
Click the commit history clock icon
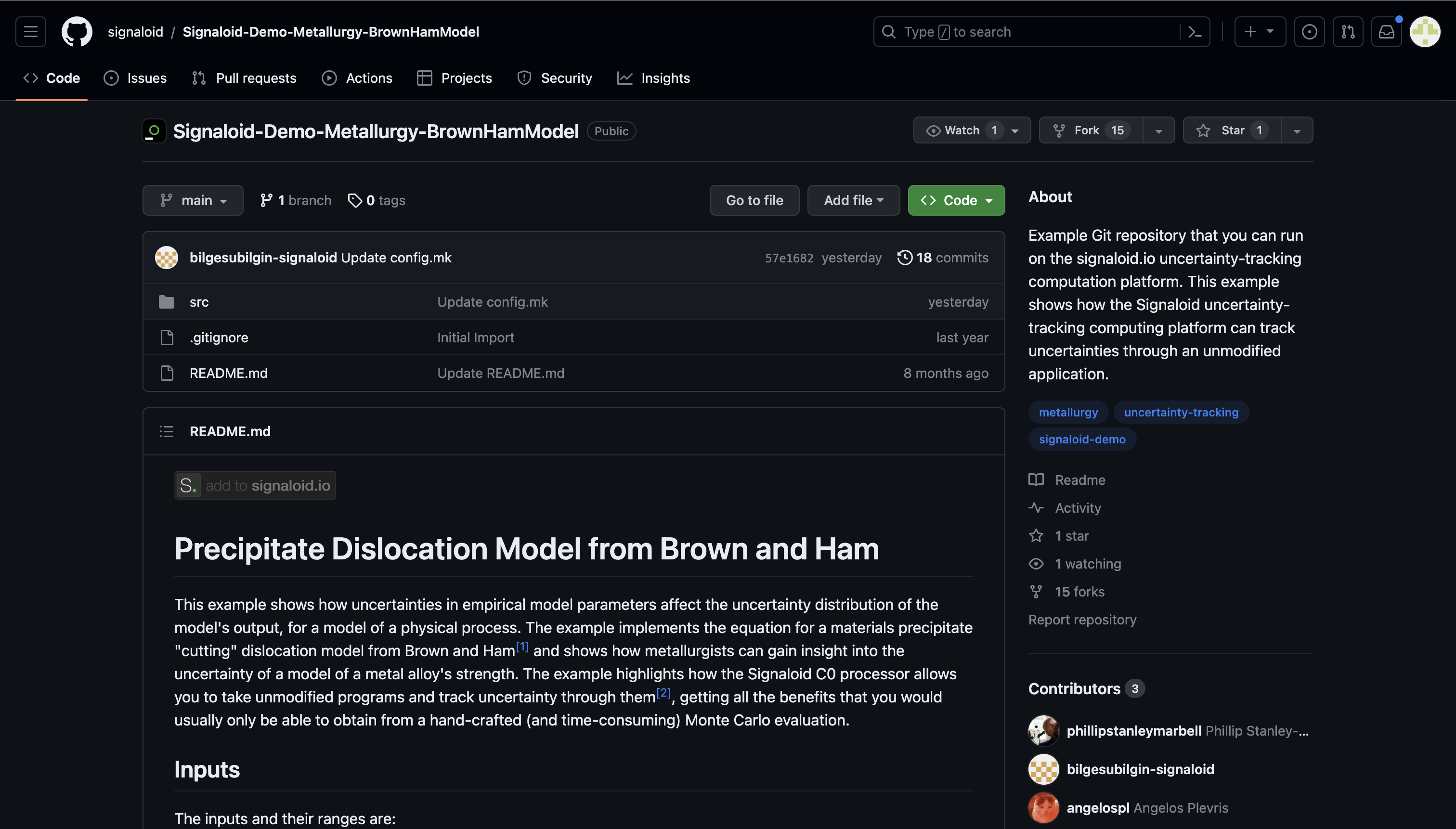click(x=905, y=258)
